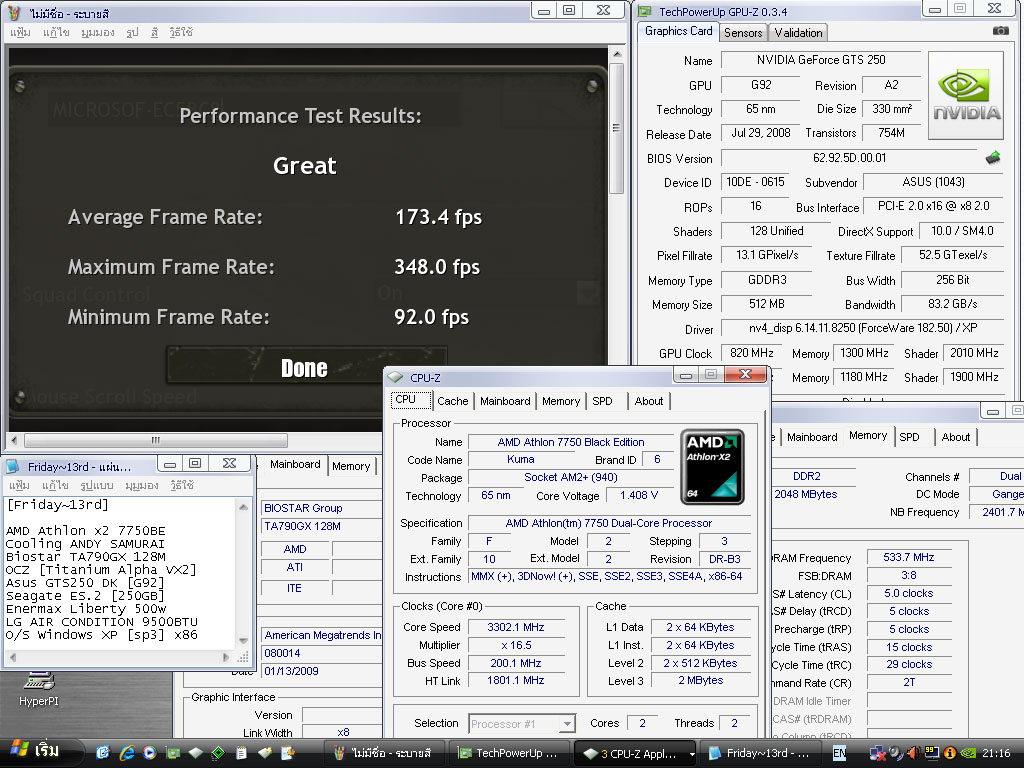Open white diamond CPU-Z quick launch icon
Screen dimensions: 1024x768
point(195,753)
